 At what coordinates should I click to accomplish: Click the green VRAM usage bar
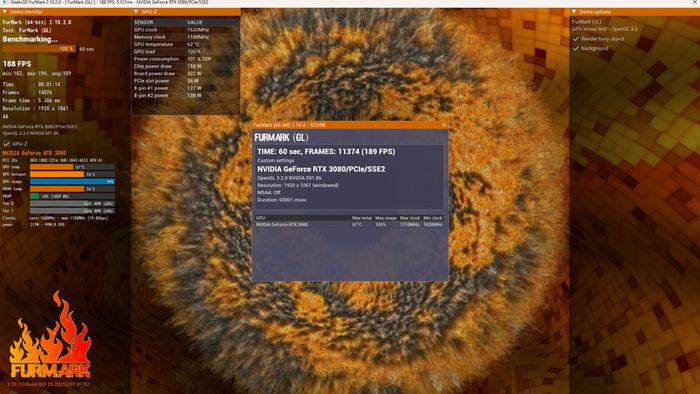(x=34, y=196)
